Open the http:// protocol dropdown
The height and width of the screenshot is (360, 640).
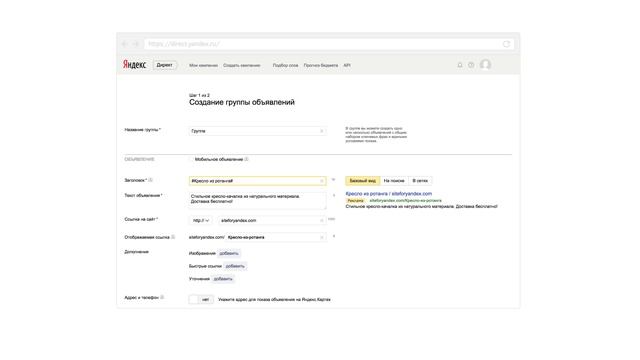coord(200,220)
